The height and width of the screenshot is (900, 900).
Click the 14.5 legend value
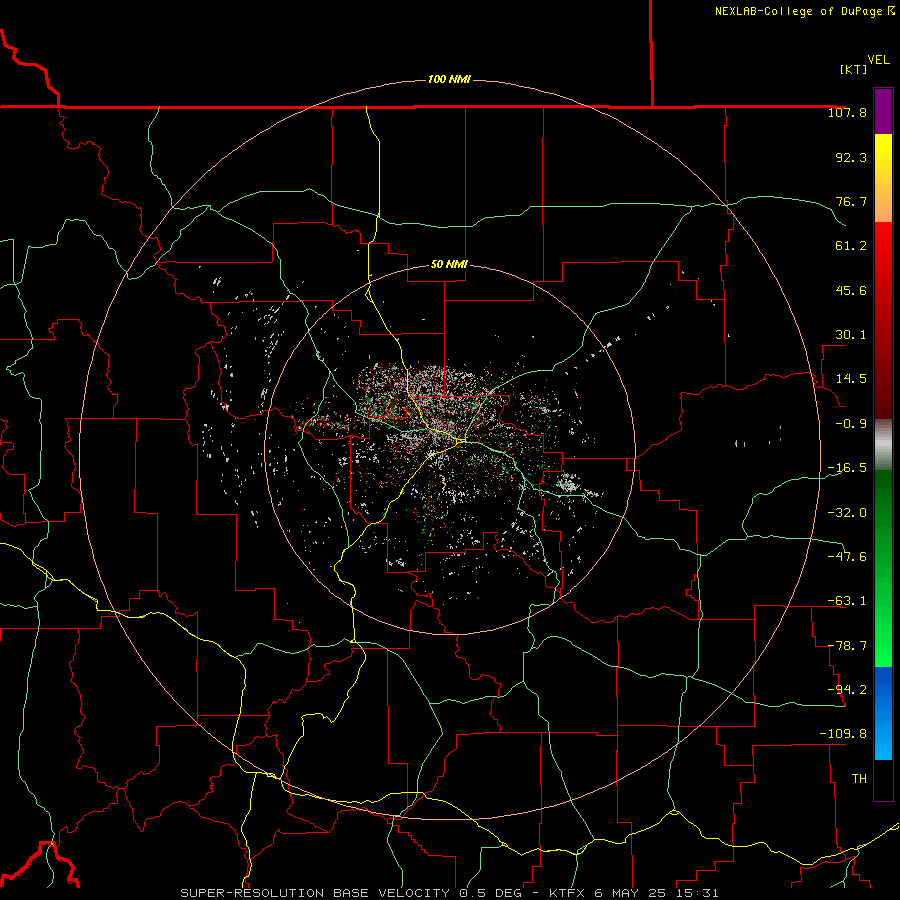pos(851,379)
